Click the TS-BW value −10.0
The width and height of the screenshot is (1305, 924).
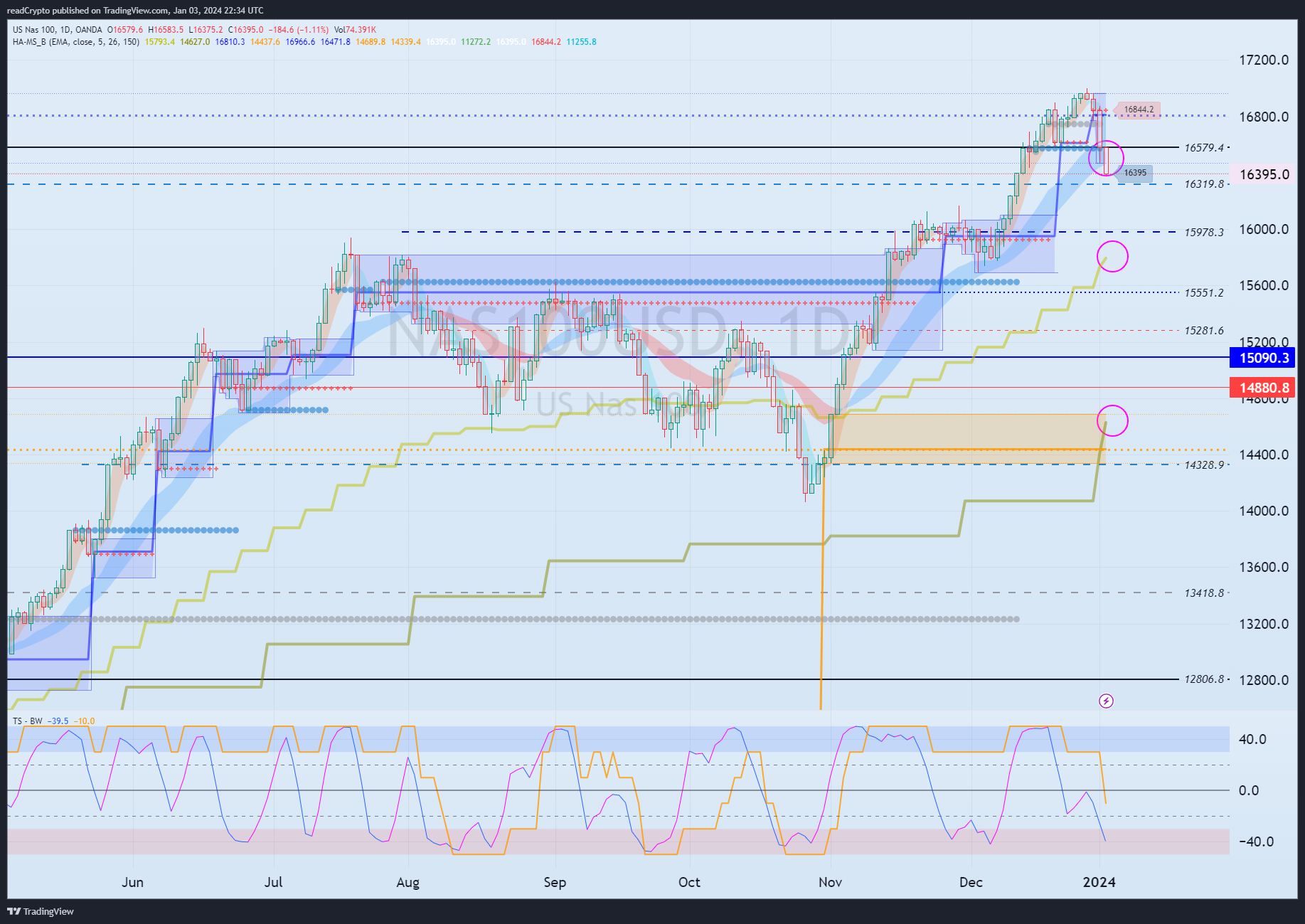[85, 721]
